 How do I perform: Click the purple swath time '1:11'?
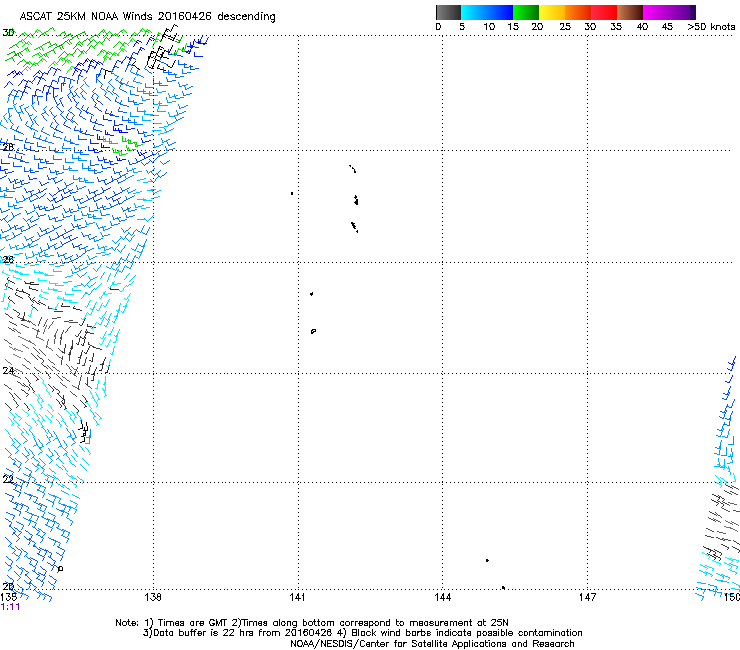tap(10, 607)
